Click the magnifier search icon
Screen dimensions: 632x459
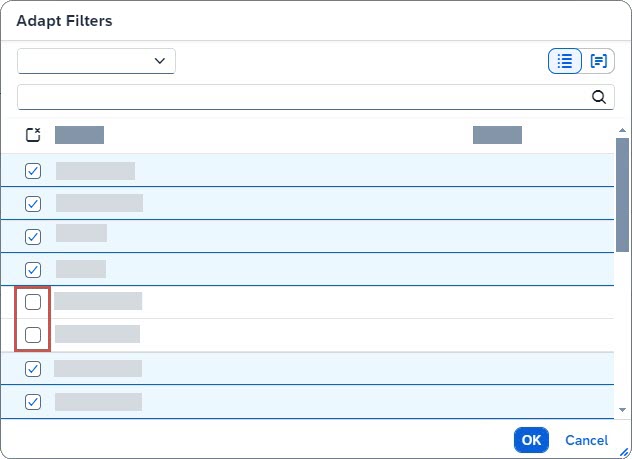pyautogui.click(x=599, y=97)
